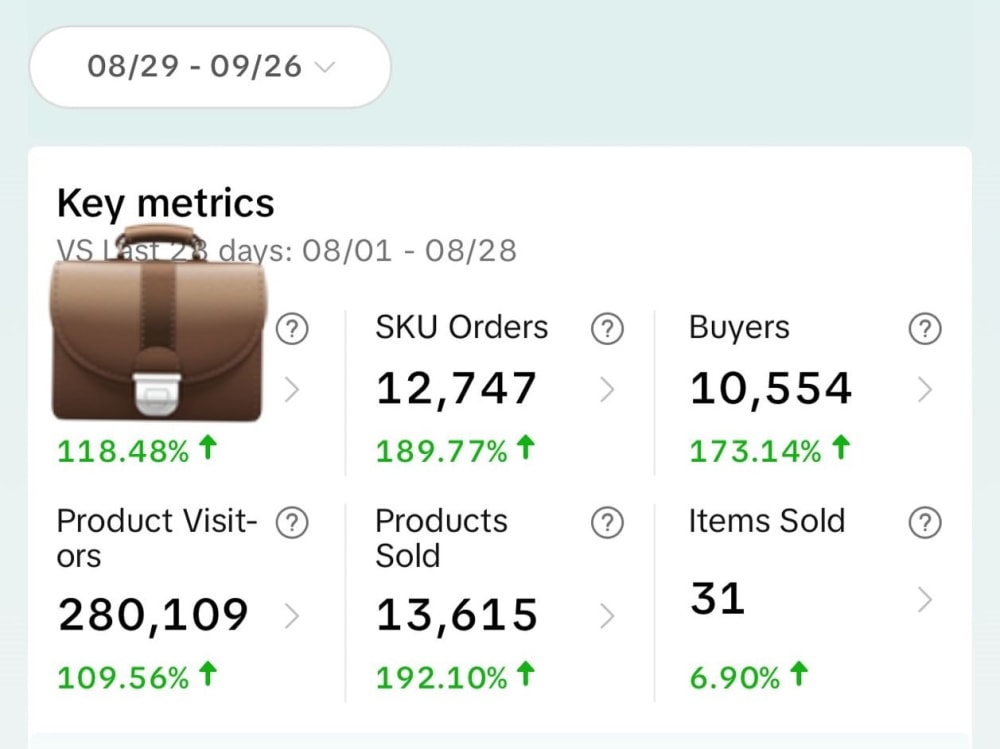The image size is (1000, 749).
Task: Expand Buyers details with chevron arrow
Action: [925, 390]
